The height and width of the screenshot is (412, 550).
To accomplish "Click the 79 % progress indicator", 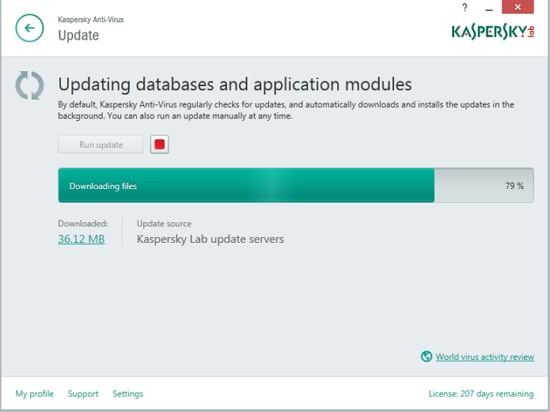I will tap(514, 186).
